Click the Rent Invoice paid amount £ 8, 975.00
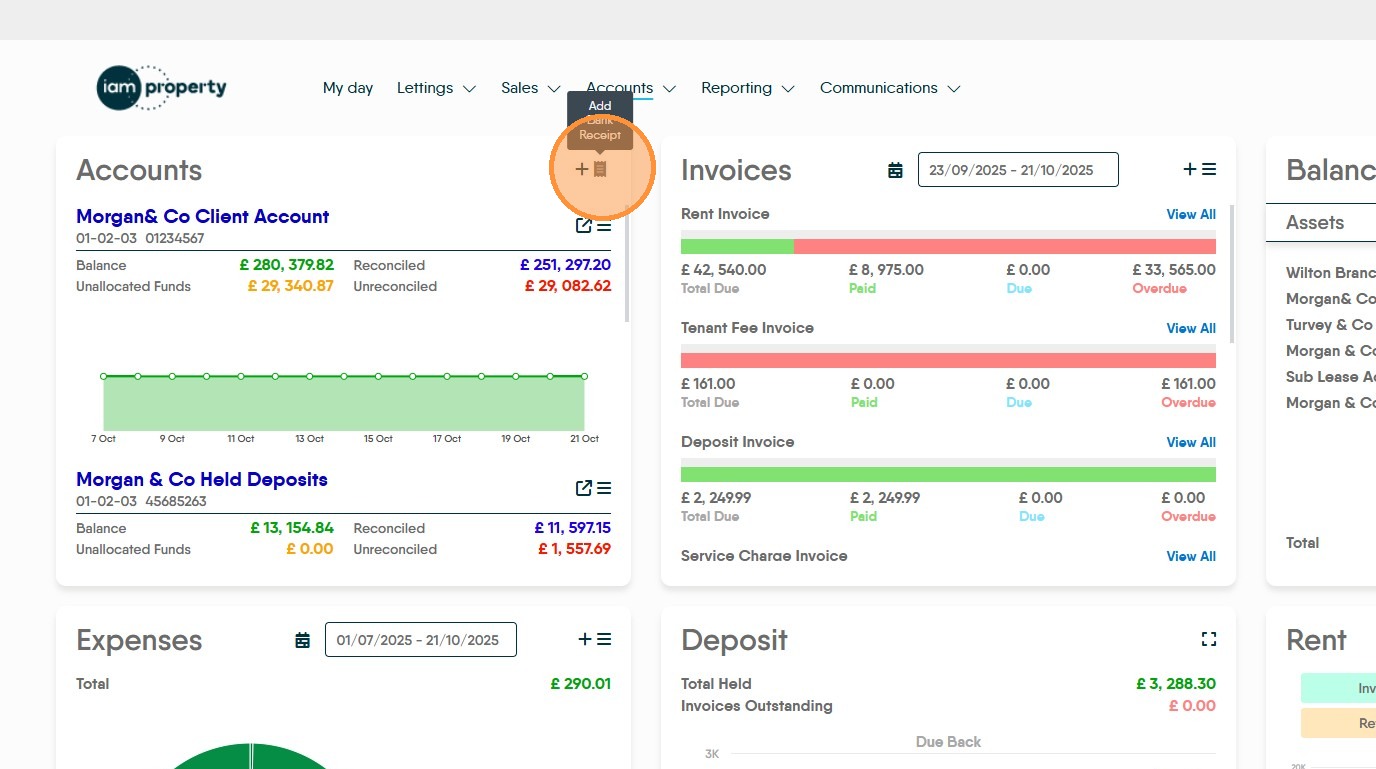Screen dimensions: 1376x769 886,270
